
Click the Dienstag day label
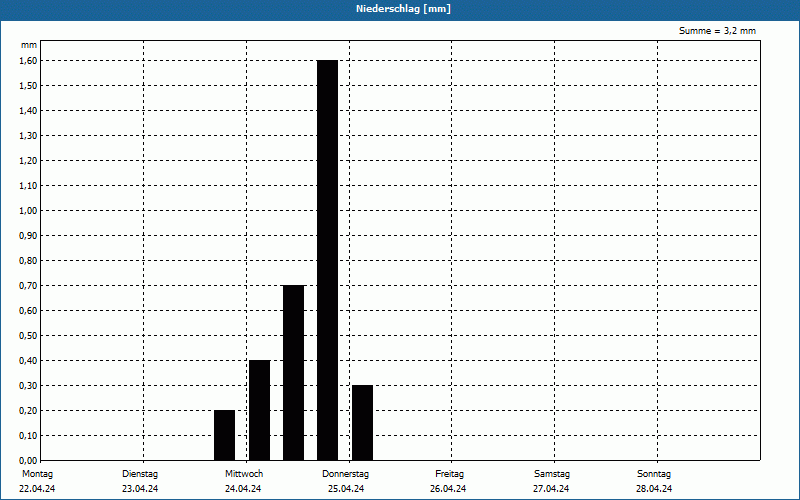tap(140, 474)
